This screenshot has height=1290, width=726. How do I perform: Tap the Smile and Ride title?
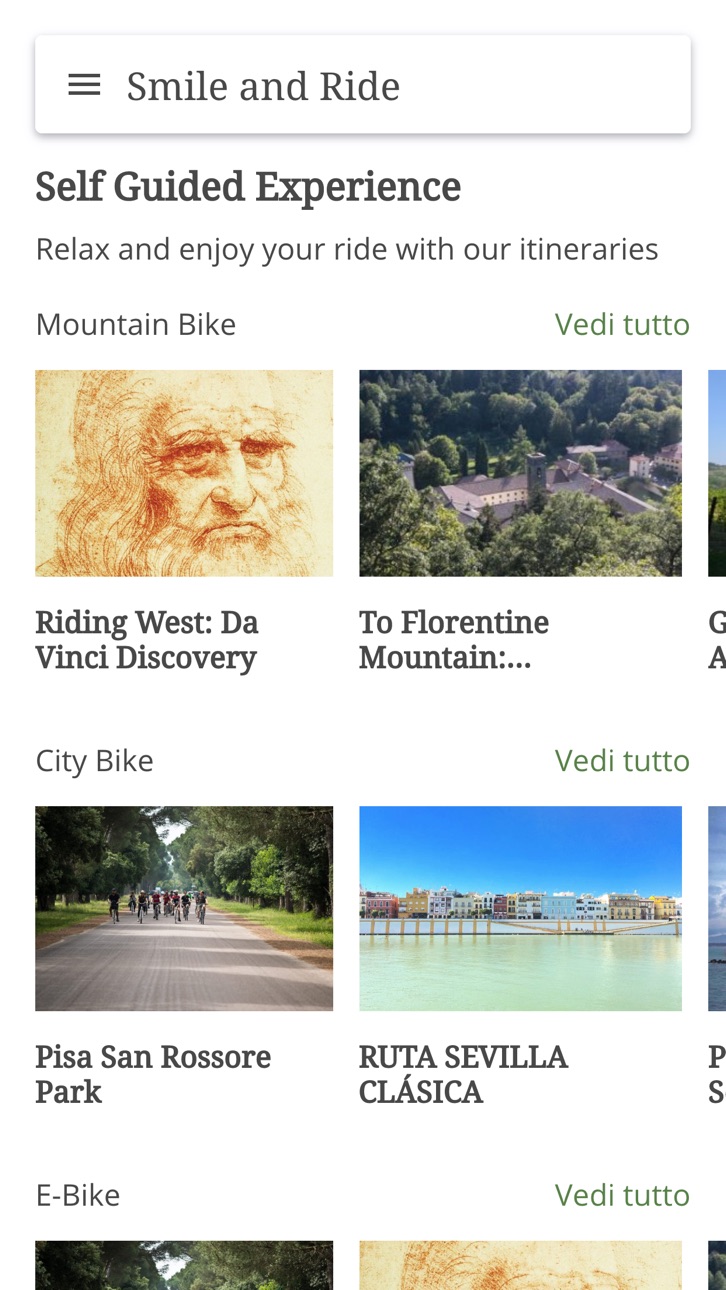click(263, 86)
